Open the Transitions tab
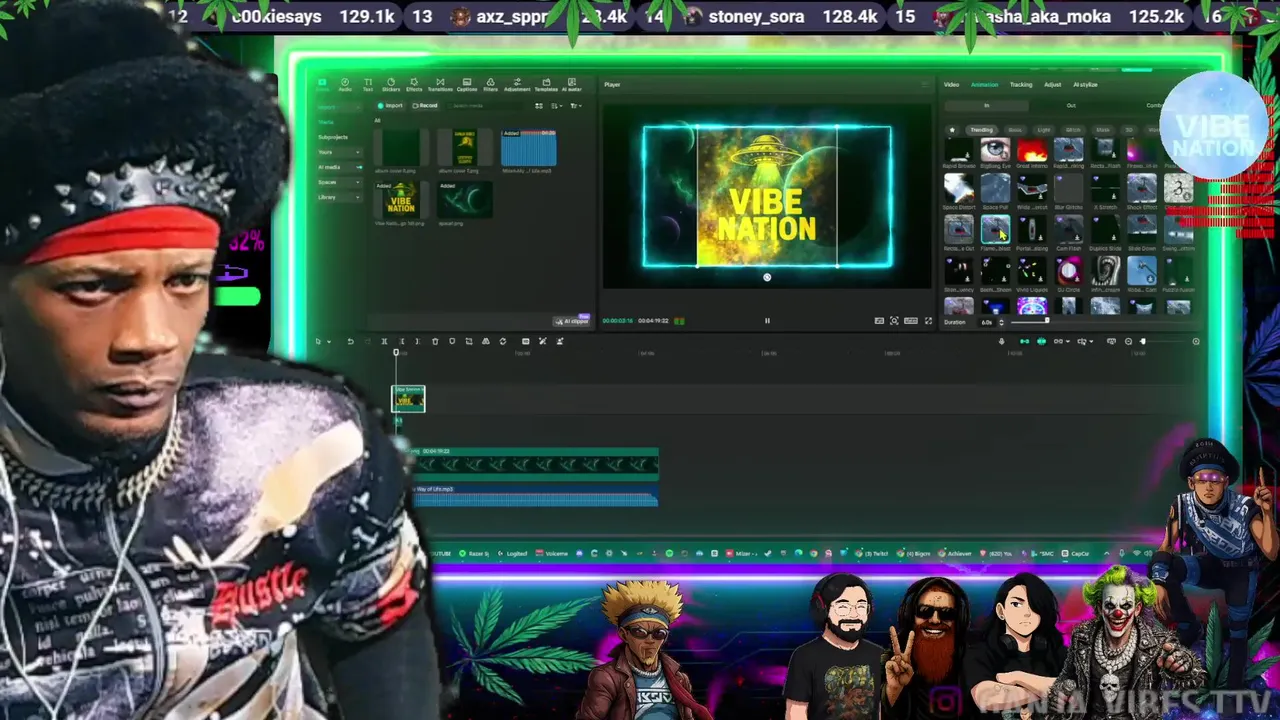Image resolution: width=1280 pixels, height=720 pixels. click(x=440, y=84)
